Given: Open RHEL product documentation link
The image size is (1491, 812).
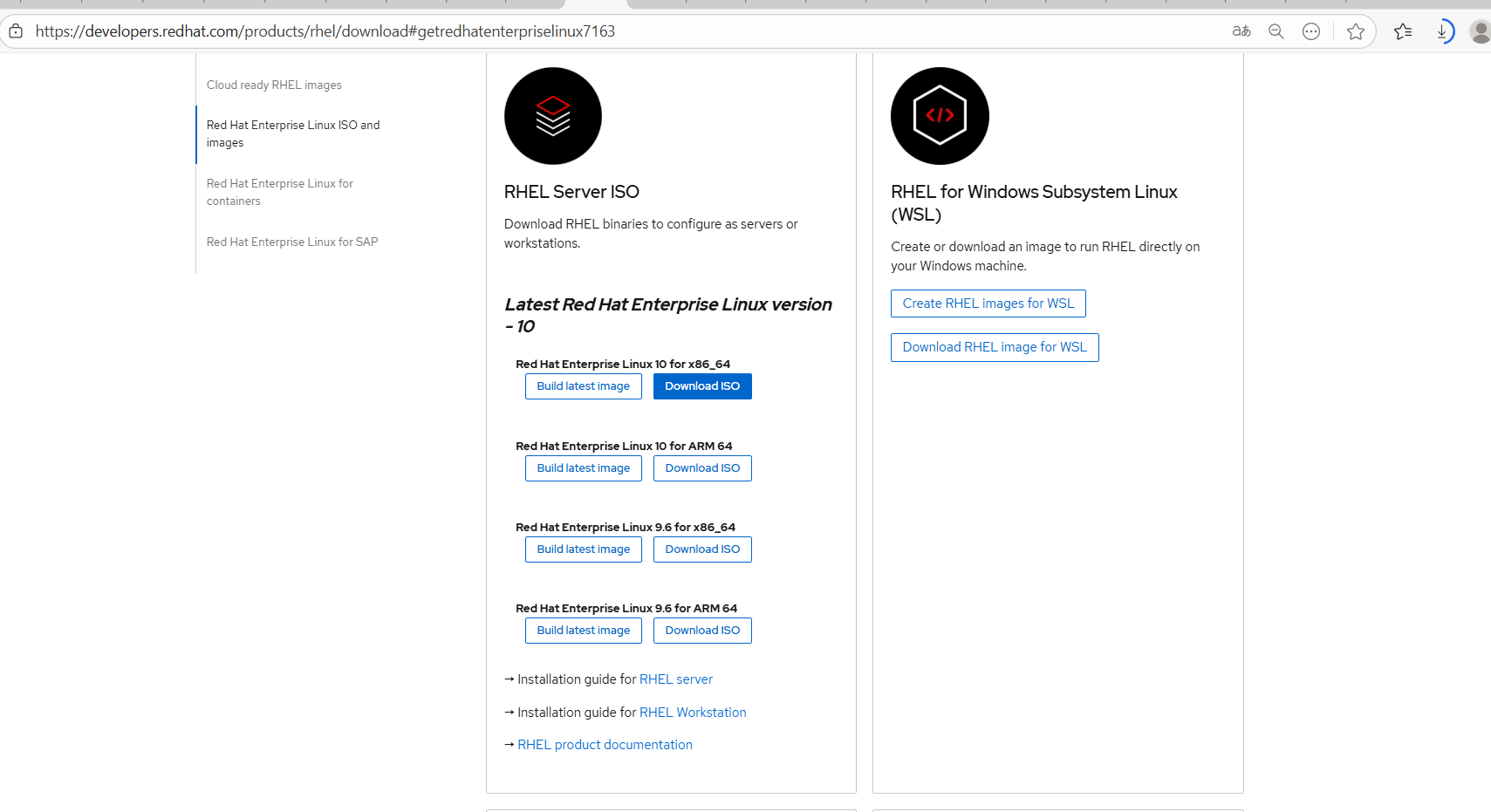Looking at the screenshot, I should [605, 745].
